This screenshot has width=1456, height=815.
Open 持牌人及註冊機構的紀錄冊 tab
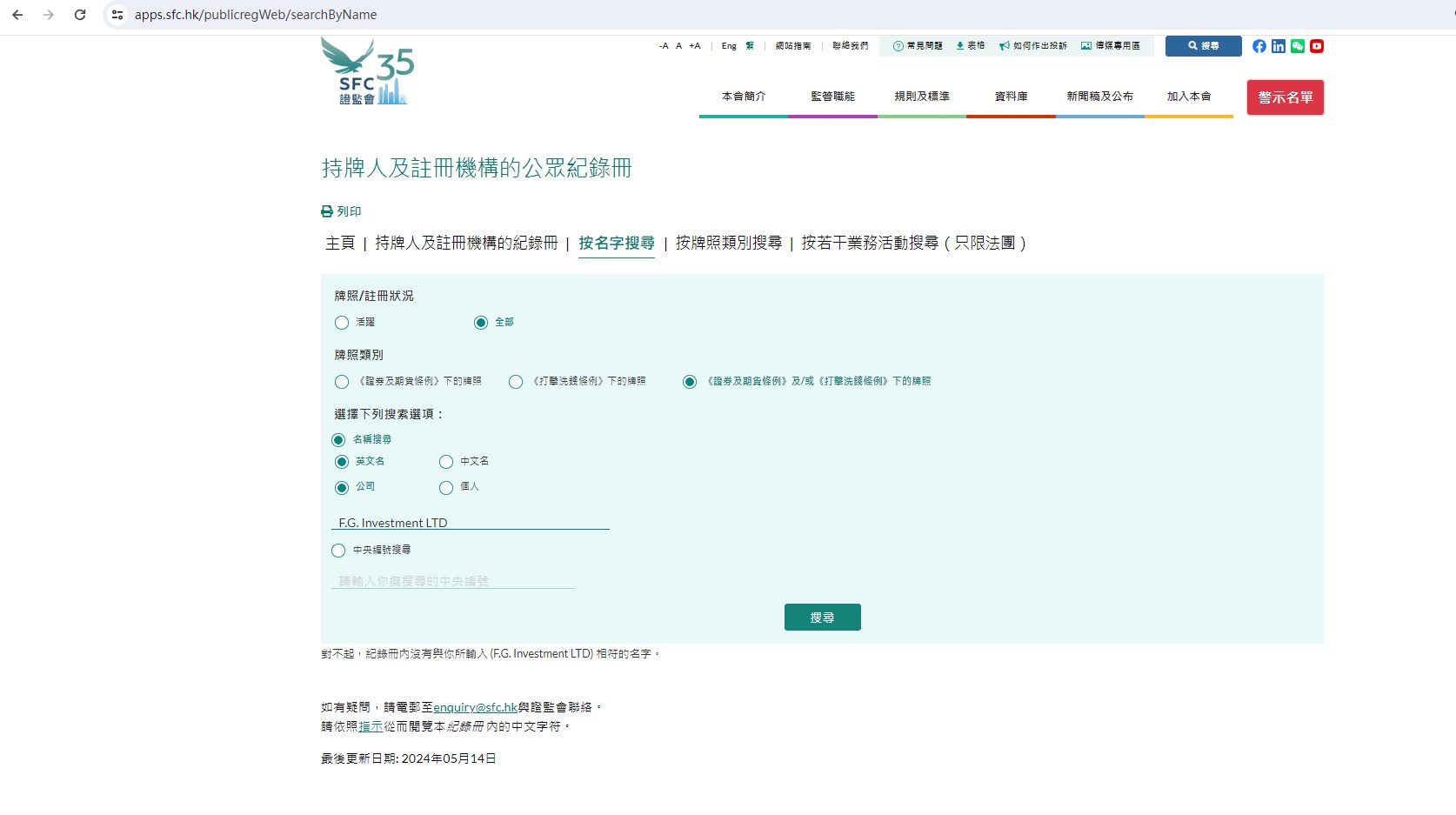pyautogui.click(x=466, y=244)
